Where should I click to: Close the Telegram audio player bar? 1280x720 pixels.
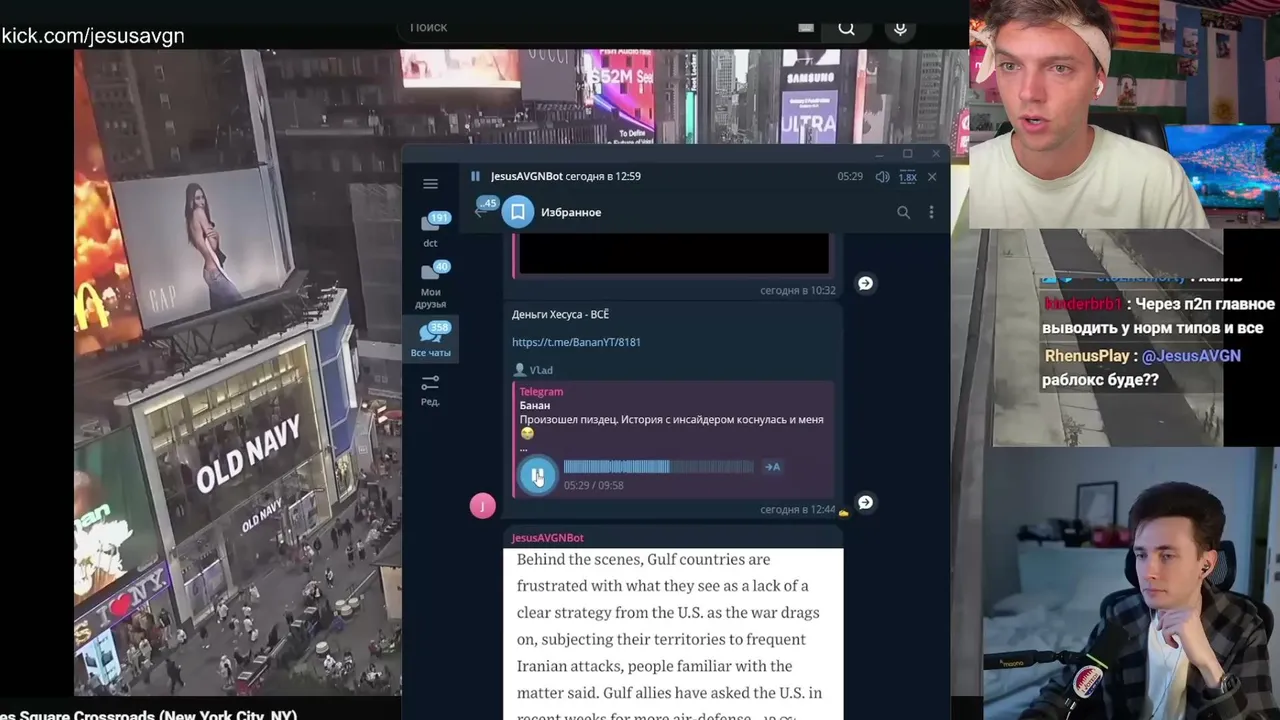pyautogui.click(x=932, y=177)
